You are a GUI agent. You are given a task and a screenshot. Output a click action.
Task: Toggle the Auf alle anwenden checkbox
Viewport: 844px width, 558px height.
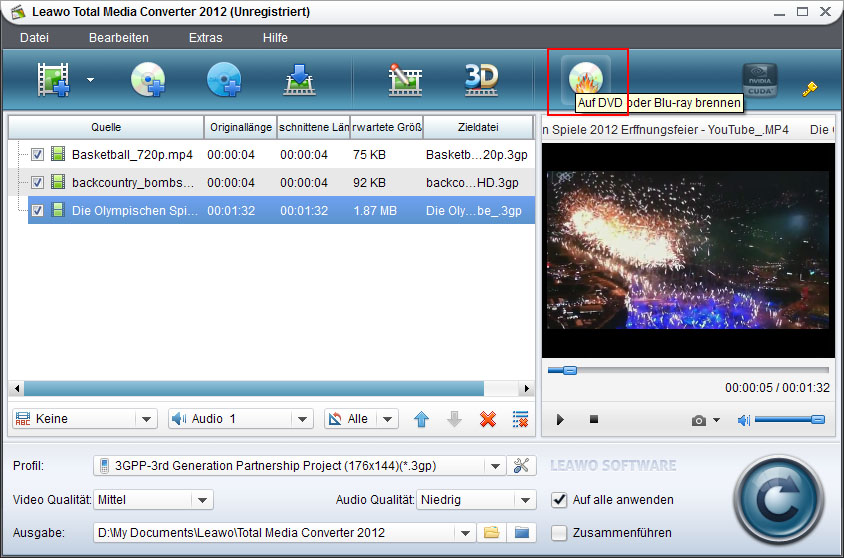tap(559, 500)
